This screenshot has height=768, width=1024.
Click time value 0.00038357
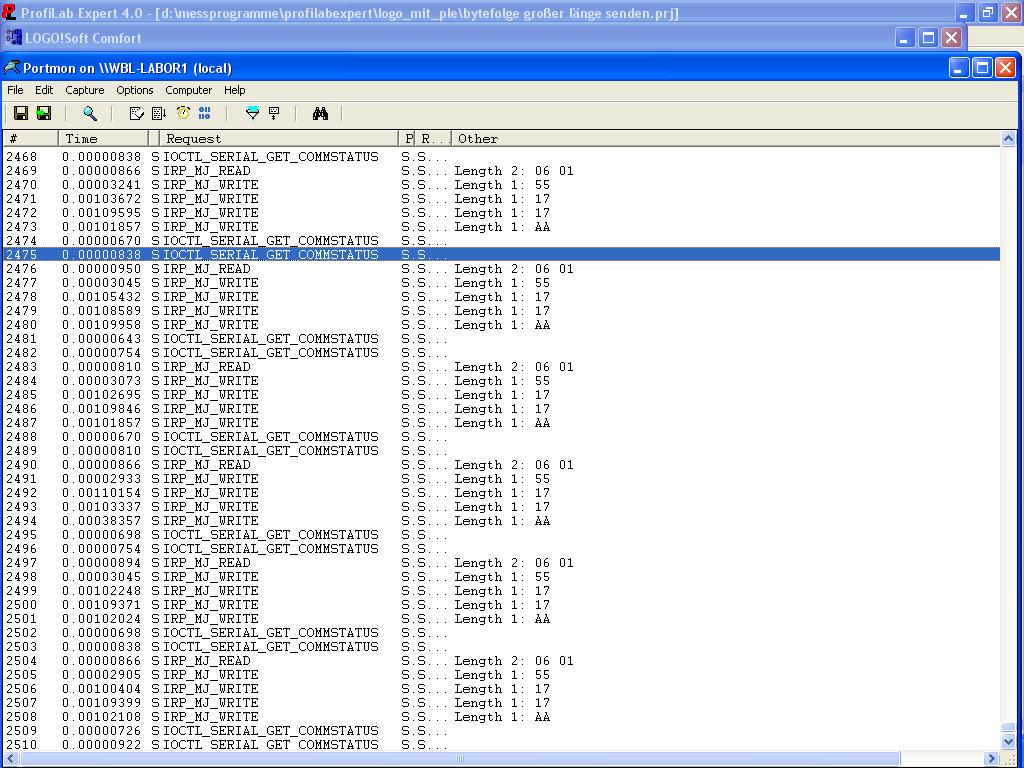click(x=101, y=520)
